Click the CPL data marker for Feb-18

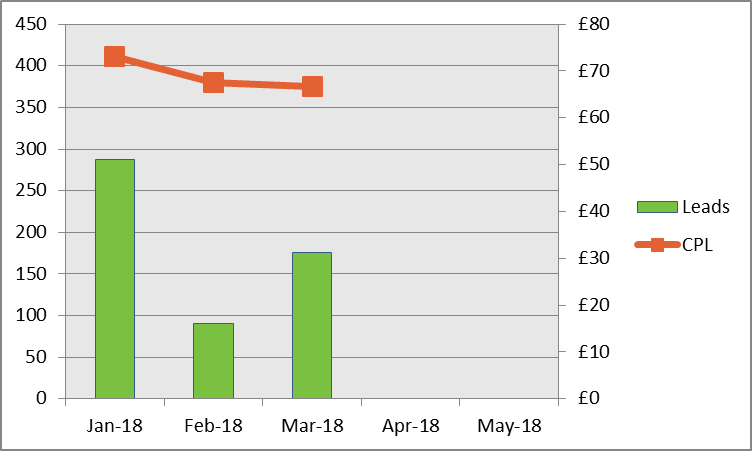213,82
